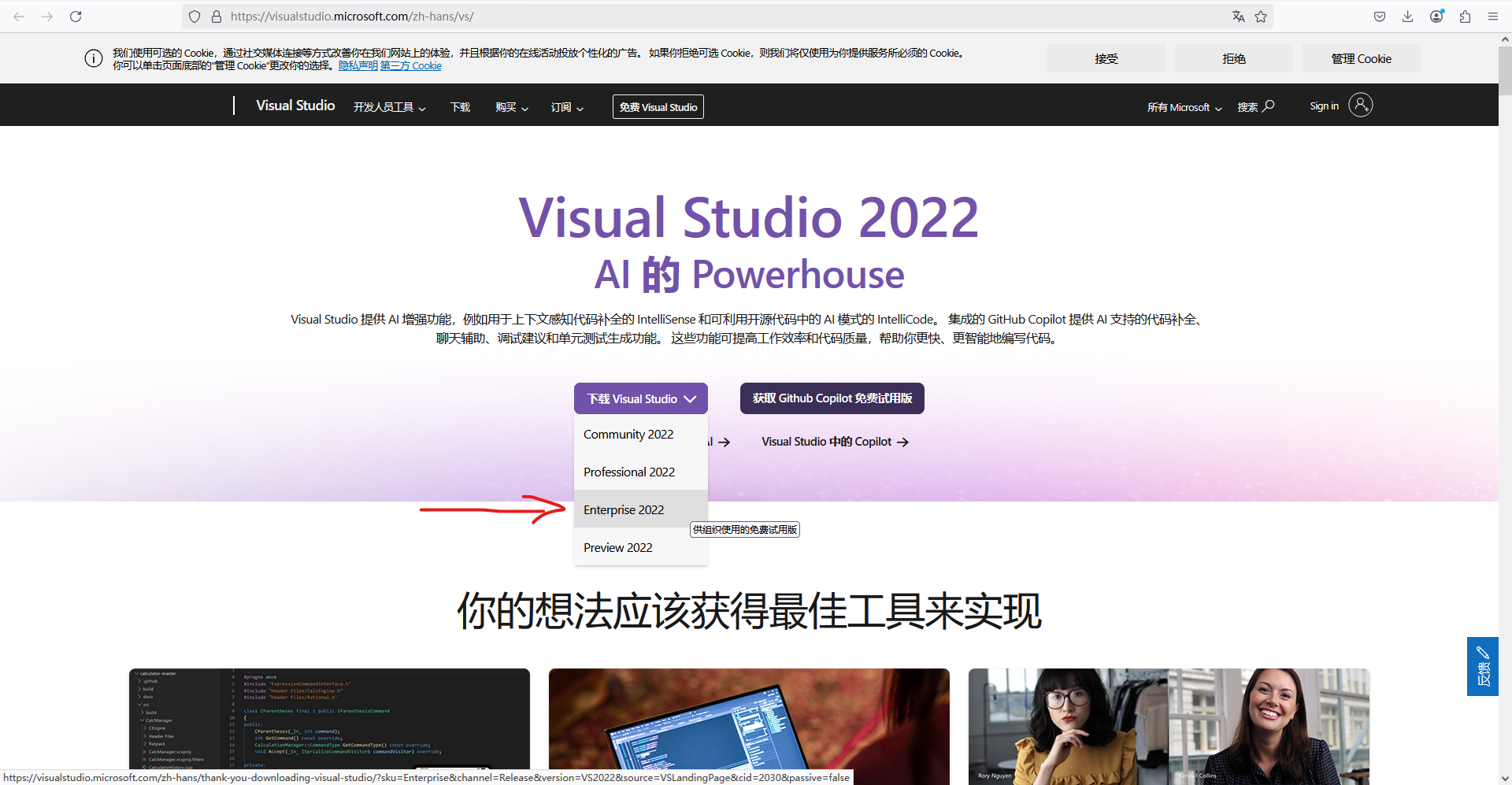Bookmark this page with the star icon

[x=1261, y=17]
